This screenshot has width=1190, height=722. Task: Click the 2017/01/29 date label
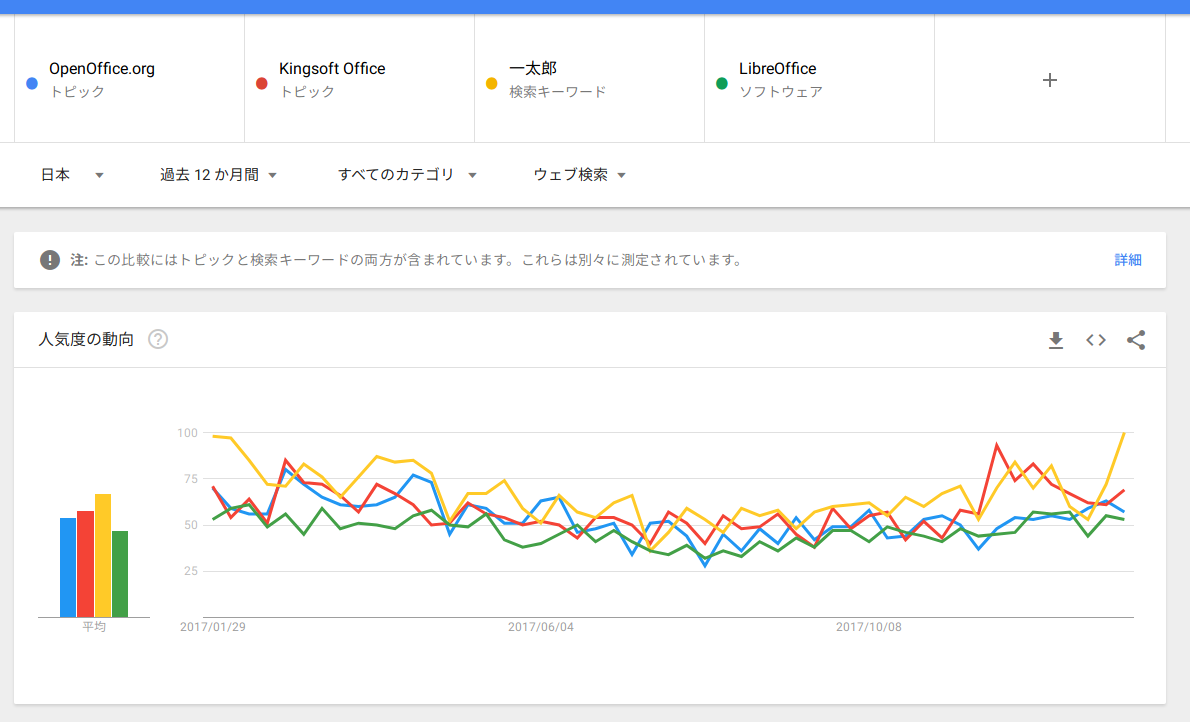click(x=212, y=627)
